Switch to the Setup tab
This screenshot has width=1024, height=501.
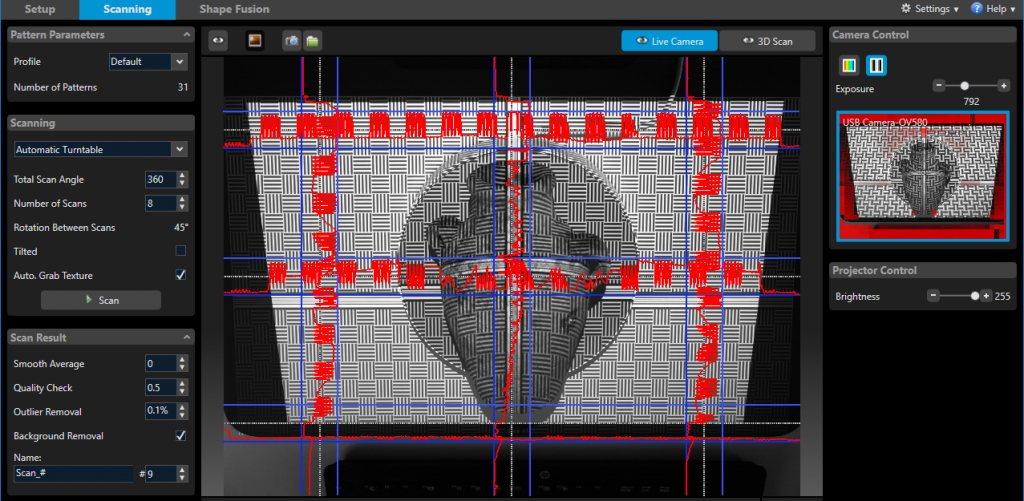click(x=39, y=10)
